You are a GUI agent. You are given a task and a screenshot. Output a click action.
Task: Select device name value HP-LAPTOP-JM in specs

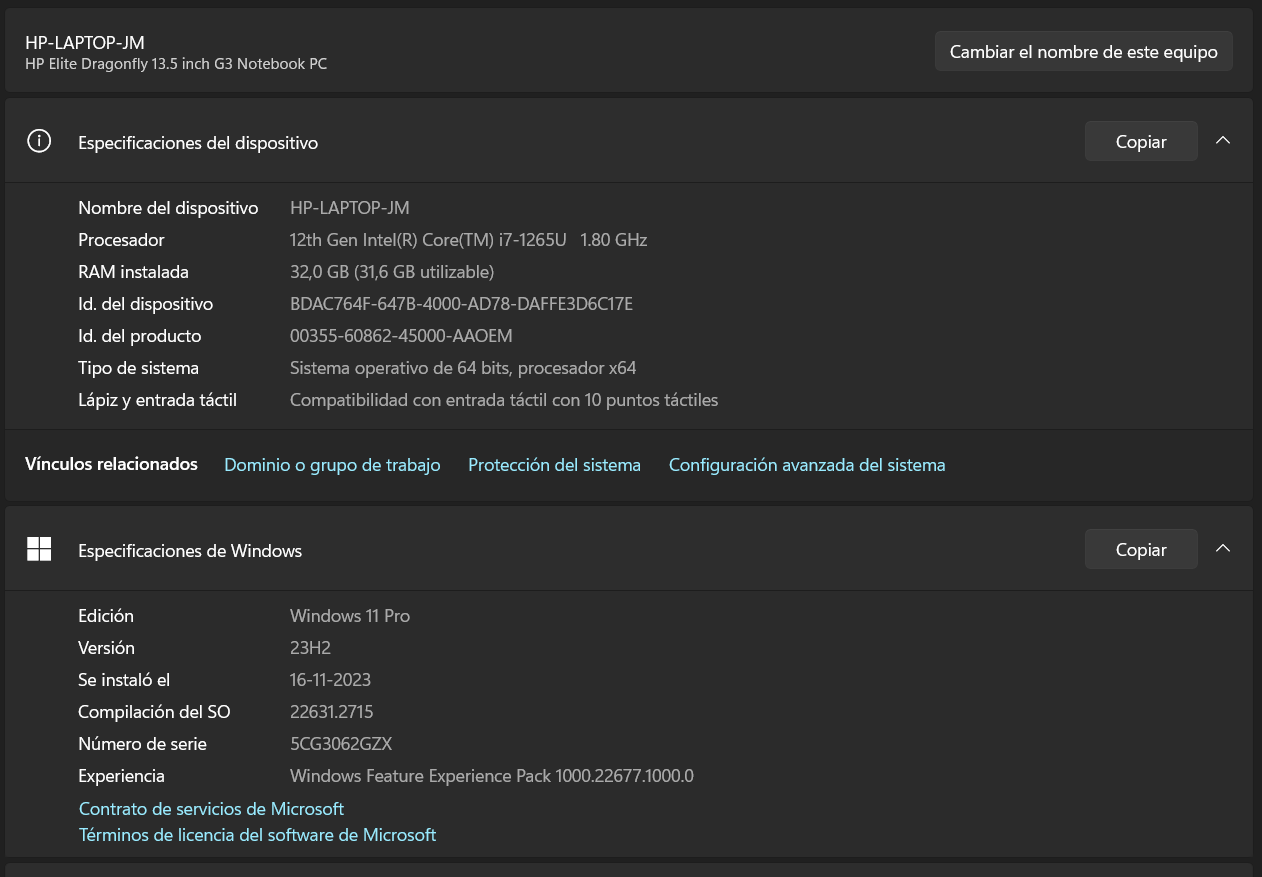349,208
